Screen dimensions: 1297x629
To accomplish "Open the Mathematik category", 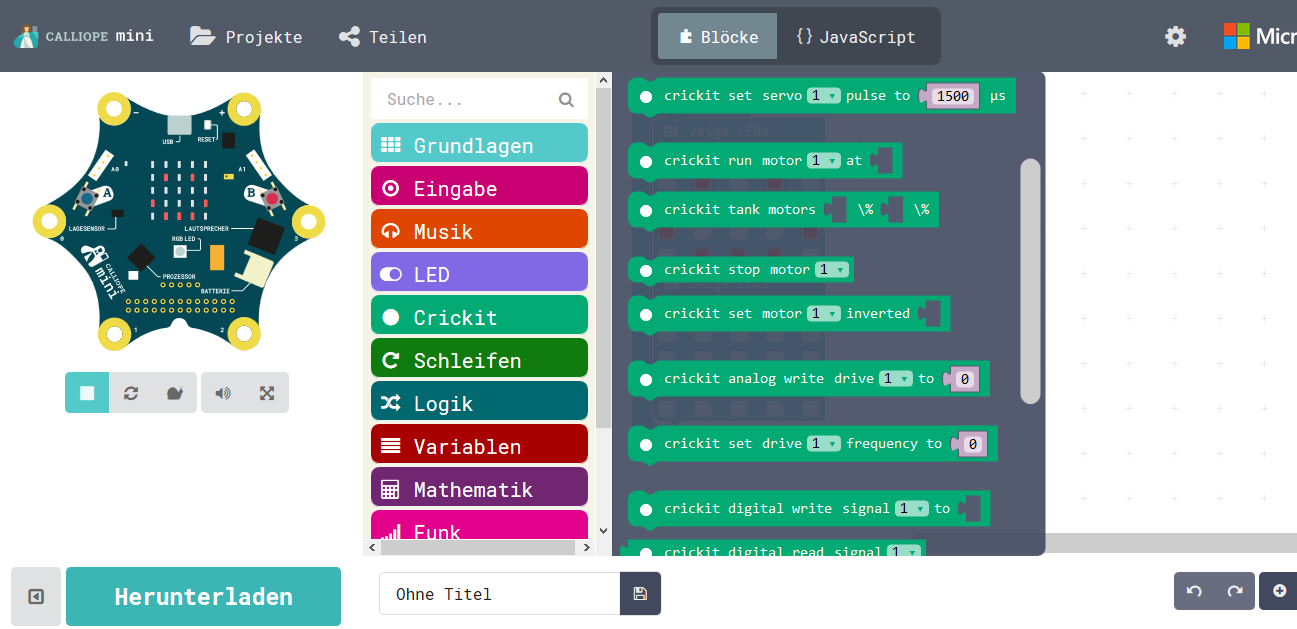I will tap(479, 487).
